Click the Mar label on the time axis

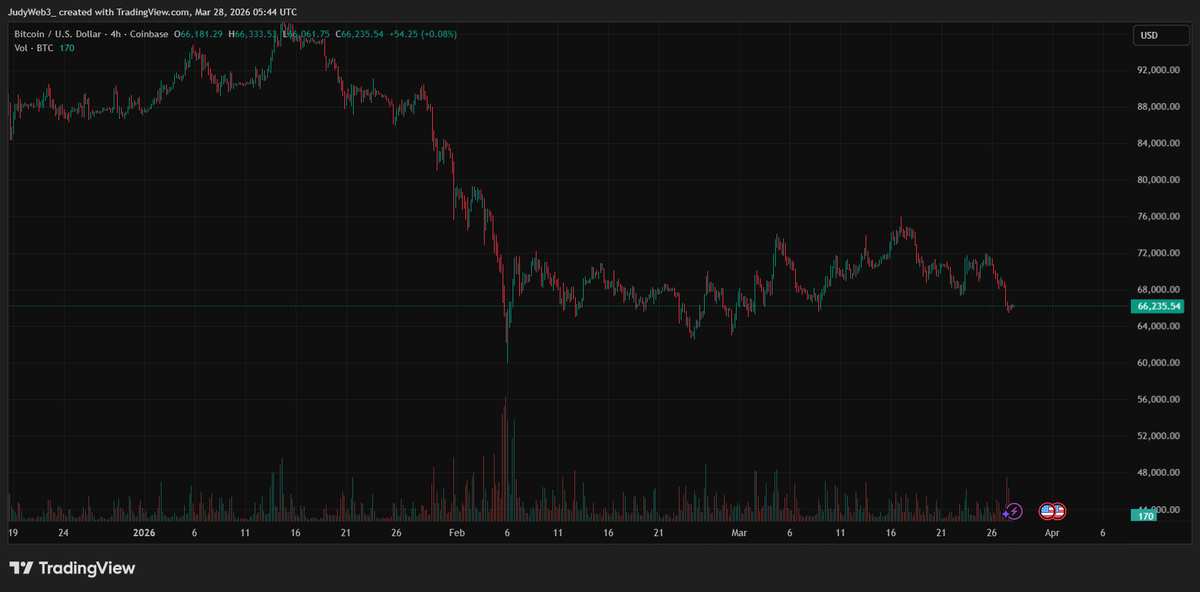[x=738, y=534]
